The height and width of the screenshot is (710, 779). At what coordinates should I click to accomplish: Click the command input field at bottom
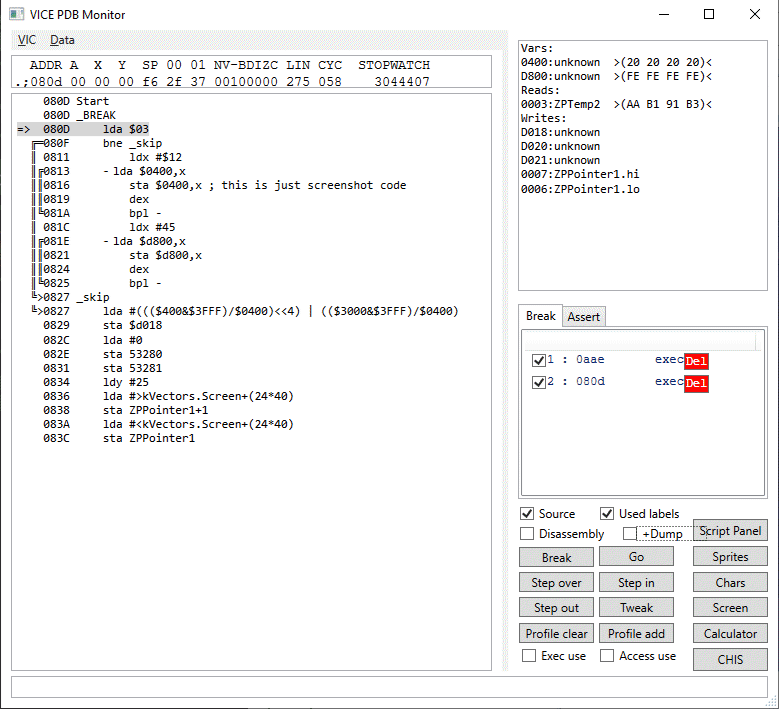pos(390,687)
